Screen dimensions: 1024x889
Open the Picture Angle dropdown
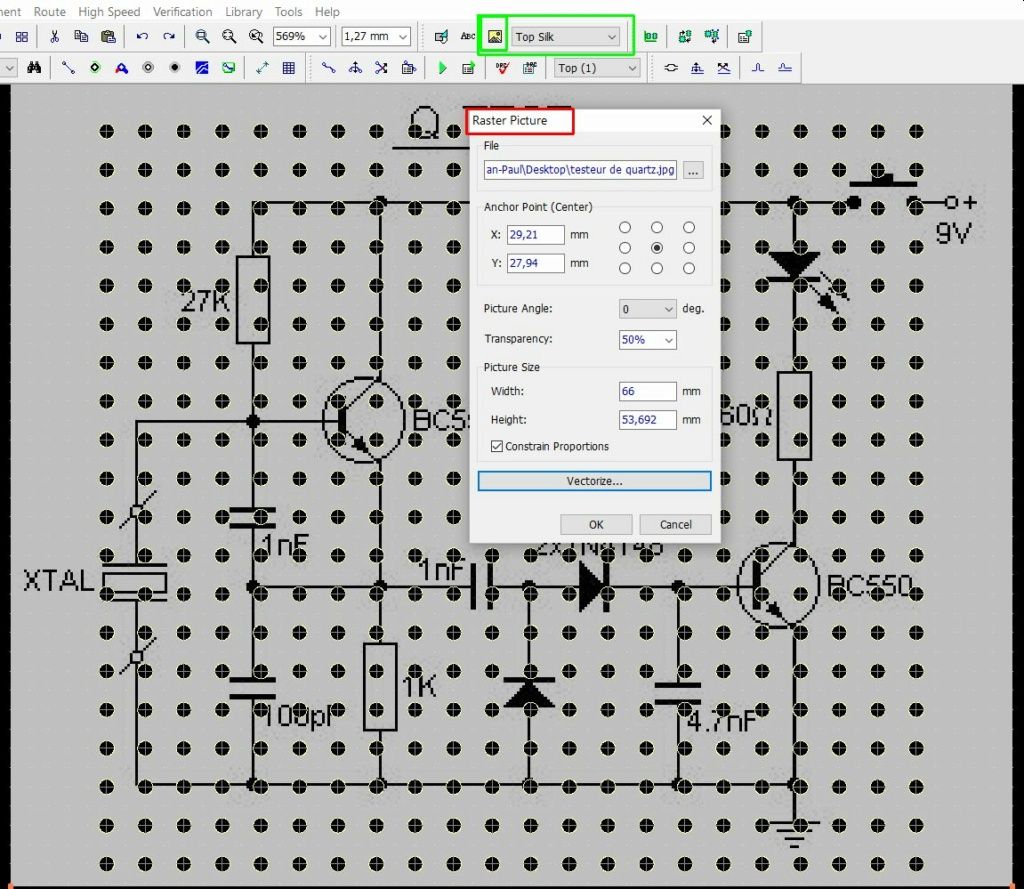[647, 309]
